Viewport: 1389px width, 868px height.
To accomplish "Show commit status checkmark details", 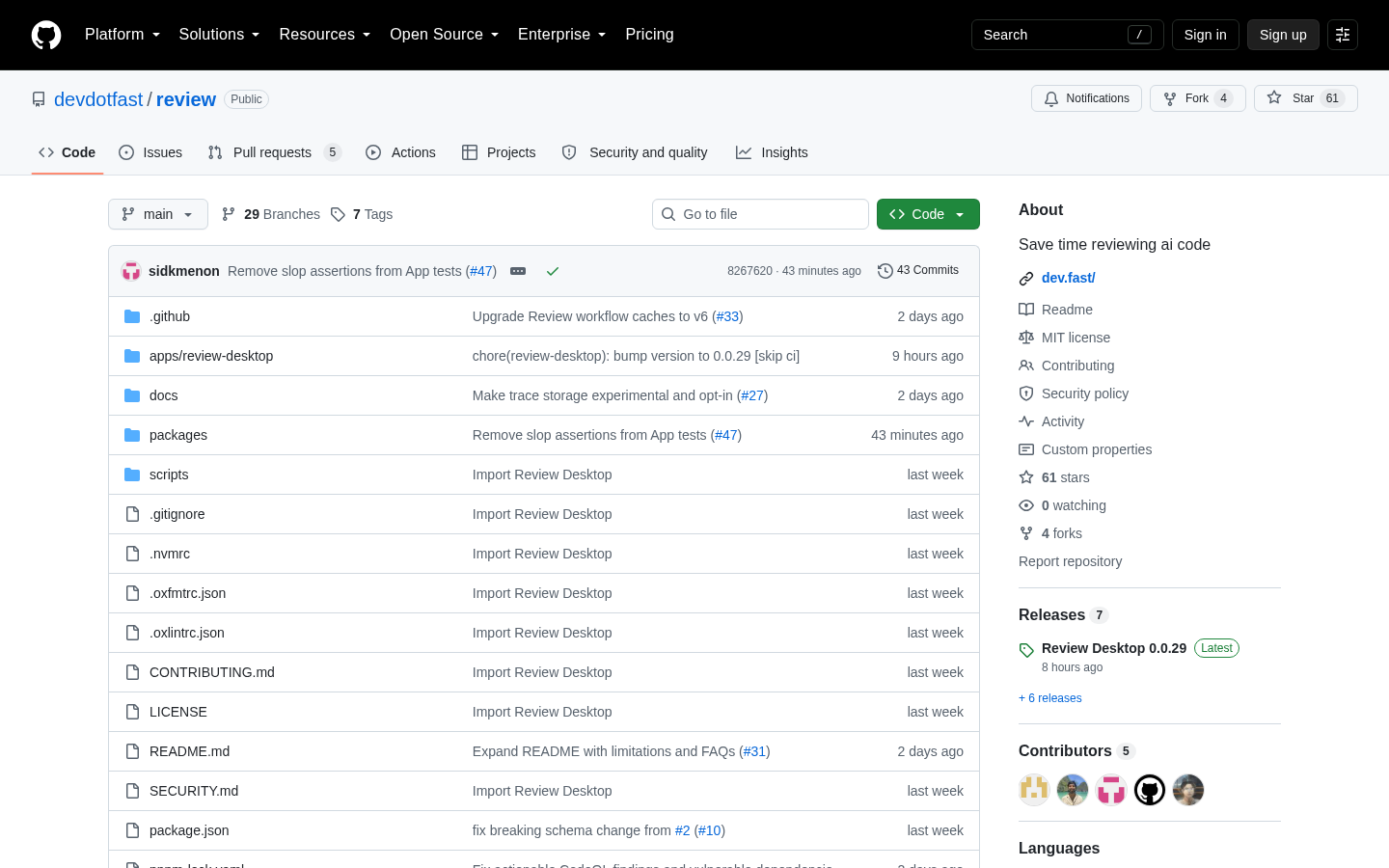I will click(x=553, y=271).
